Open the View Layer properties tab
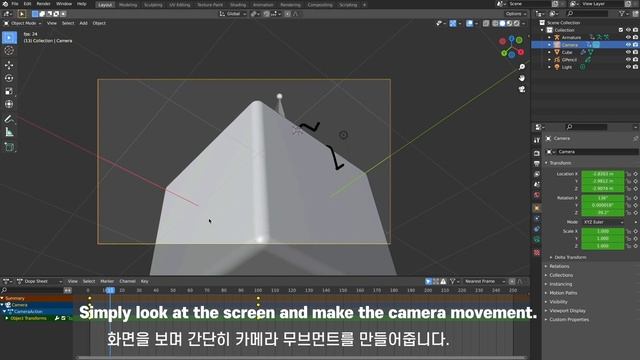 pyautogui.click(x=537, y=174)
